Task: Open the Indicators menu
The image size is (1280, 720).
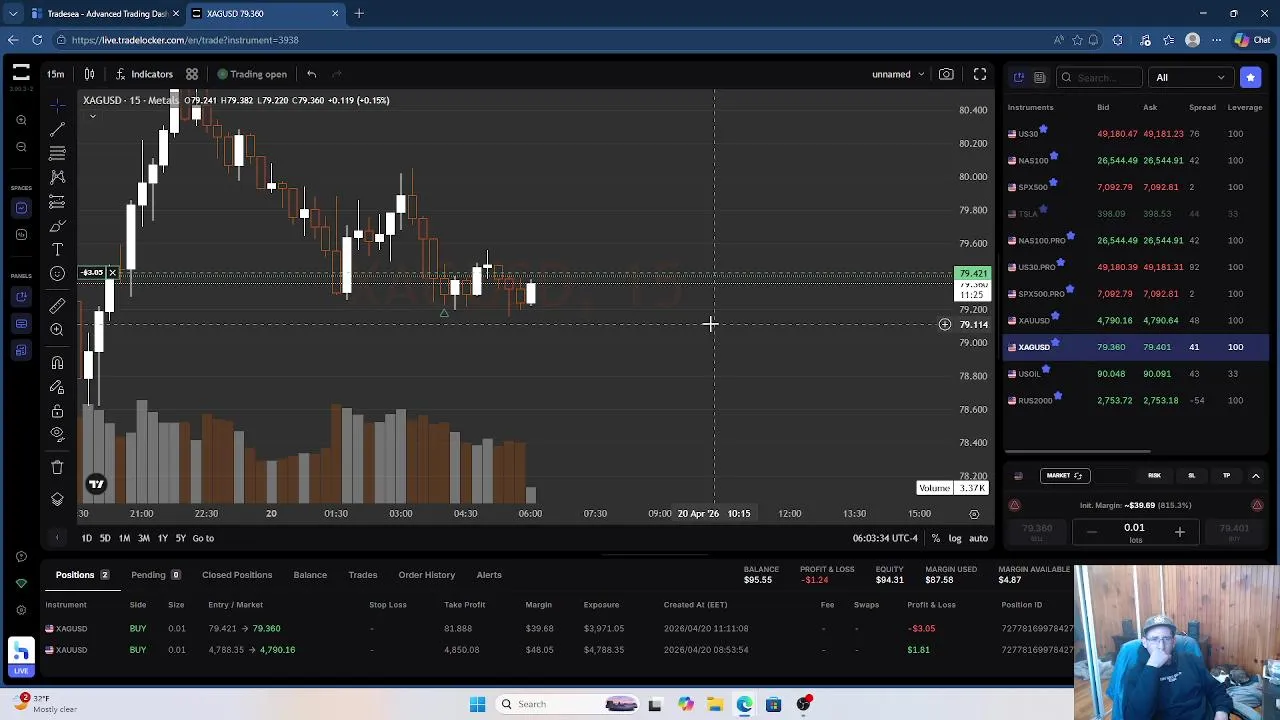Action: [x=143, y=74]
